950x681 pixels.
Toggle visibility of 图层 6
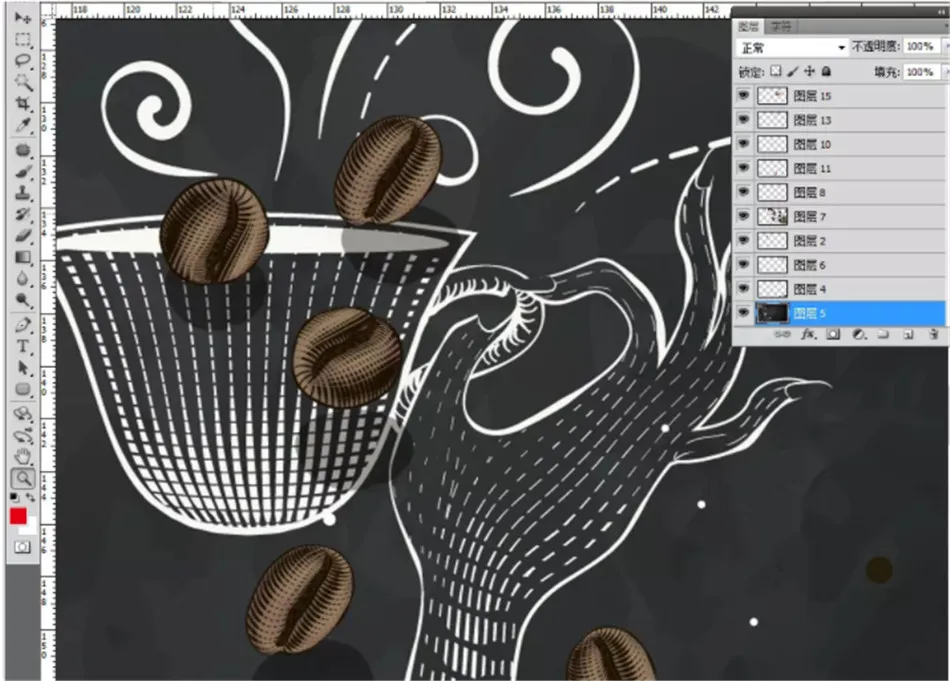pyautogui.click(x=743, y=265)
